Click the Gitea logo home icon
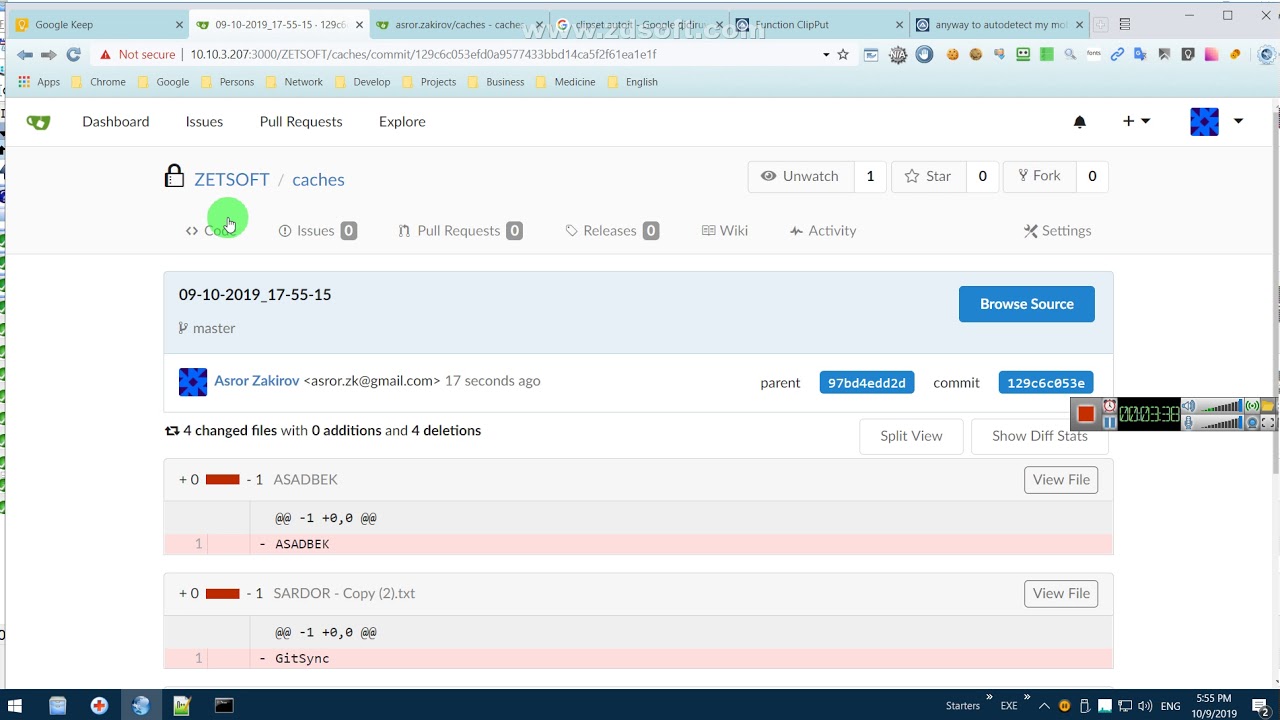The height and width of the screenshot is (720, 1280). point(38,122)
